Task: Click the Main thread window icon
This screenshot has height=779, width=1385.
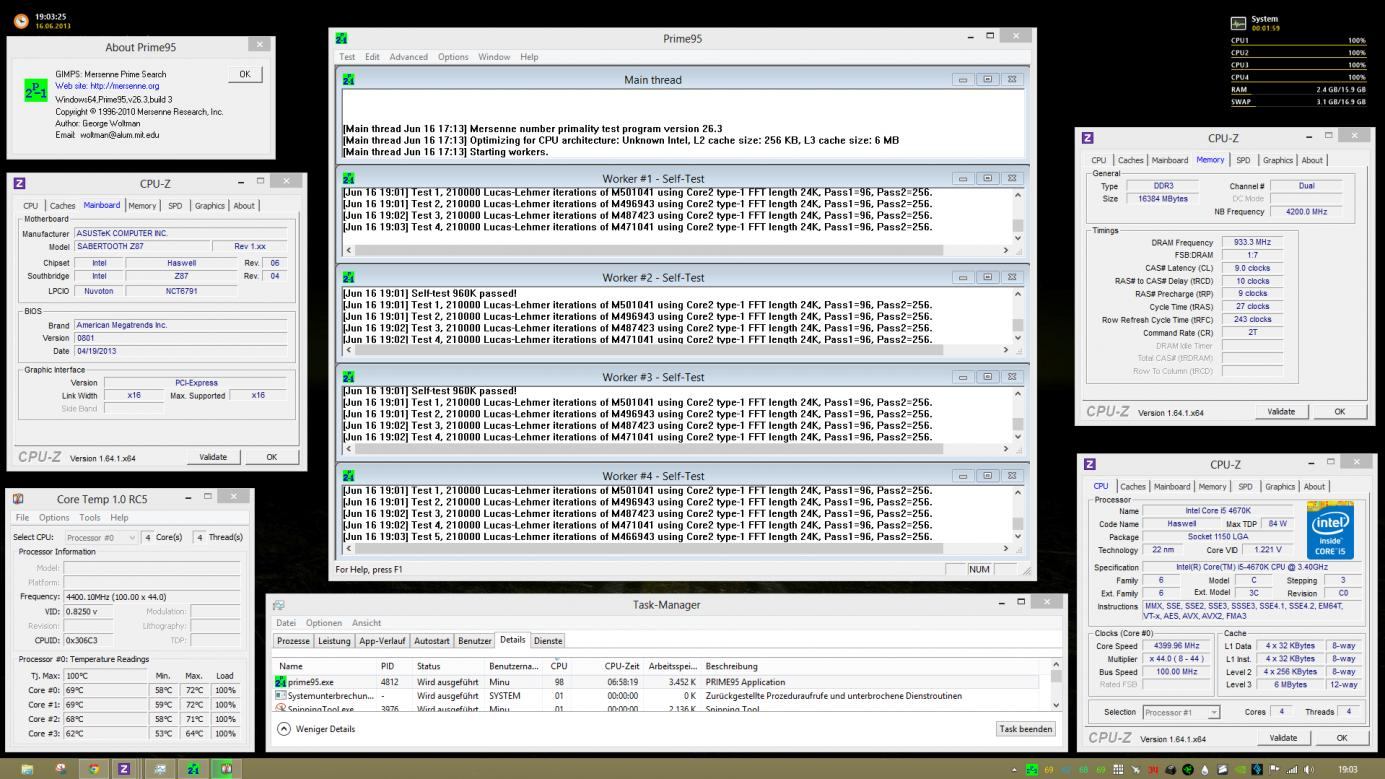Action: pyautogui.click(x=349, y=79)
